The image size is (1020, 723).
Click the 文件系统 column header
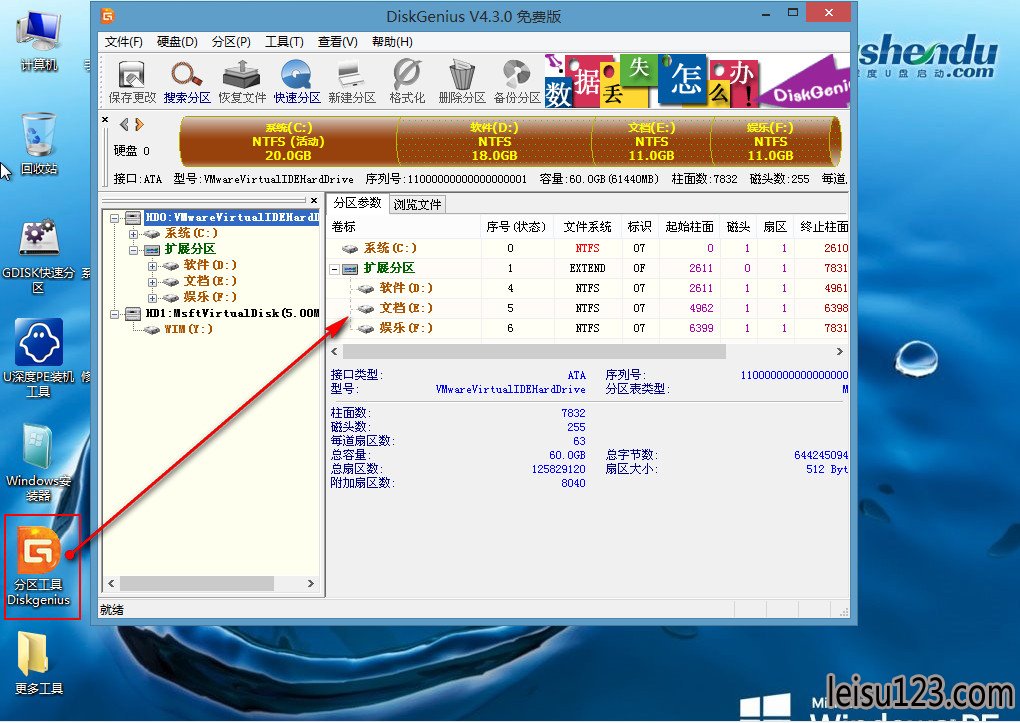[587, 226]
